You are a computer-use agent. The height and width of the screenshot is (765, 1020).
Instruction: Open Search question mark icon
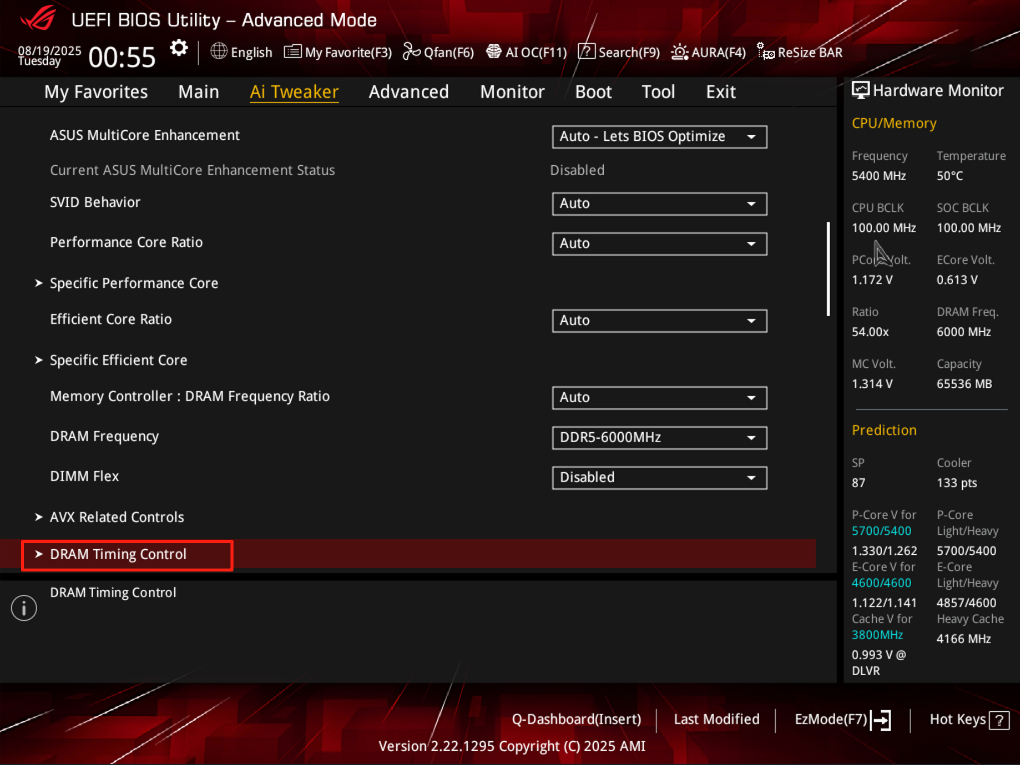[x=586, y=51]
